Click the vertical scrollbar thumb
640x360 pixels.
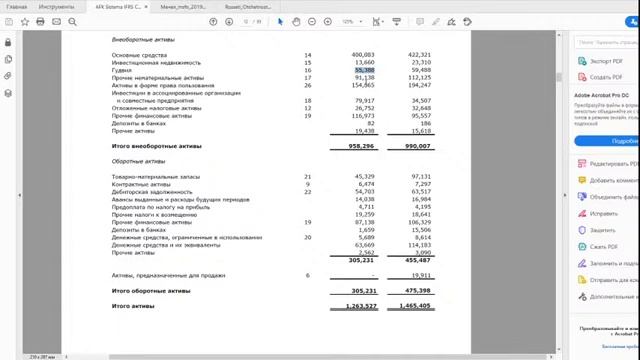pos(559,77)
